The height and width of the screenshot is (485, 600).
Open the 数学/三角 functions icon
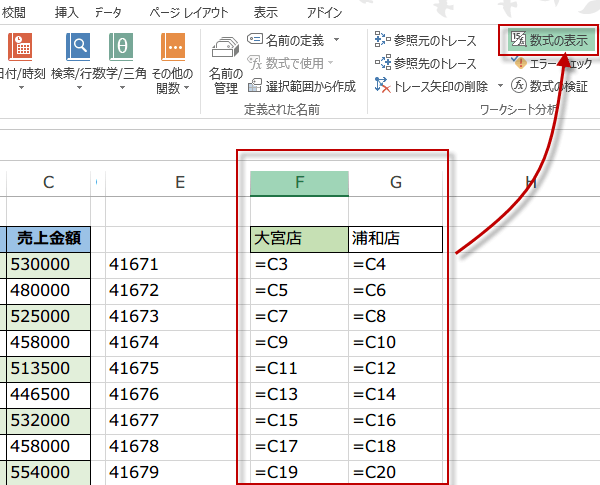coord(121,58)
